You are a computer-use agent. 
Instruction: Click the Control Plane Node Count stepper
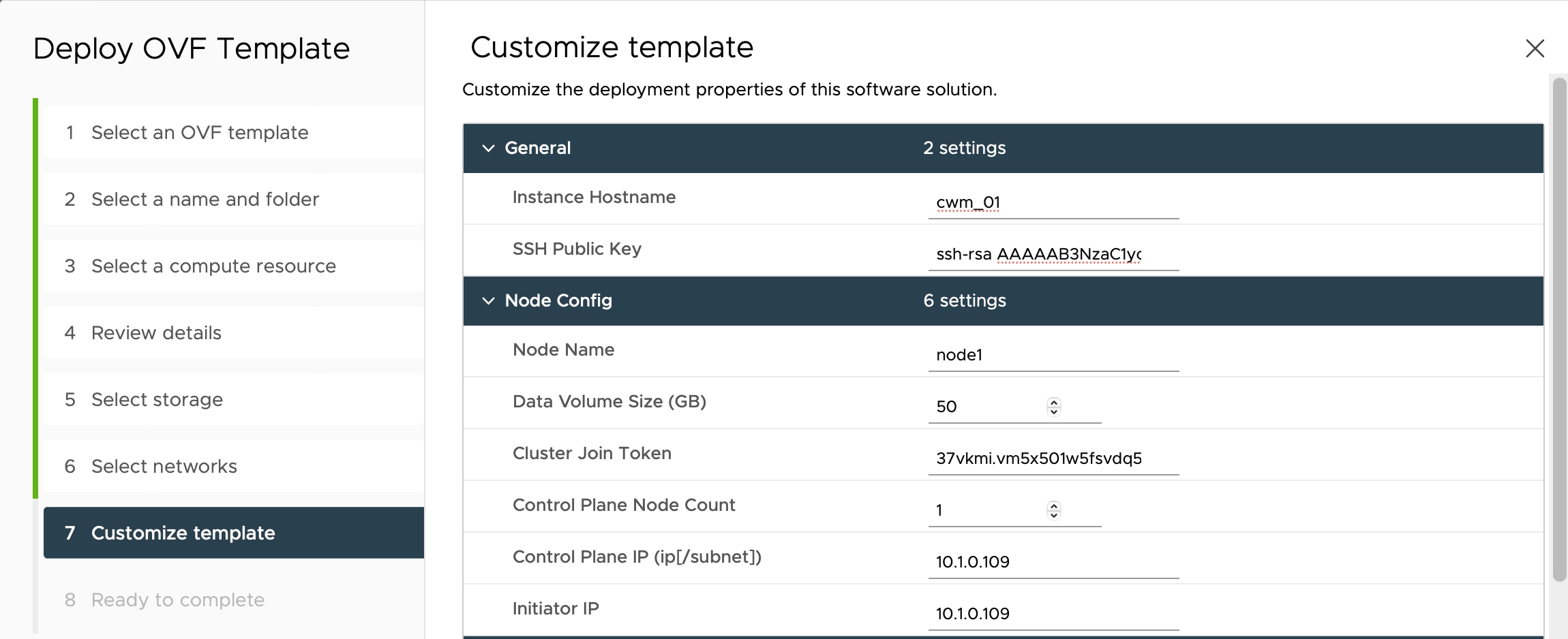1054,510
